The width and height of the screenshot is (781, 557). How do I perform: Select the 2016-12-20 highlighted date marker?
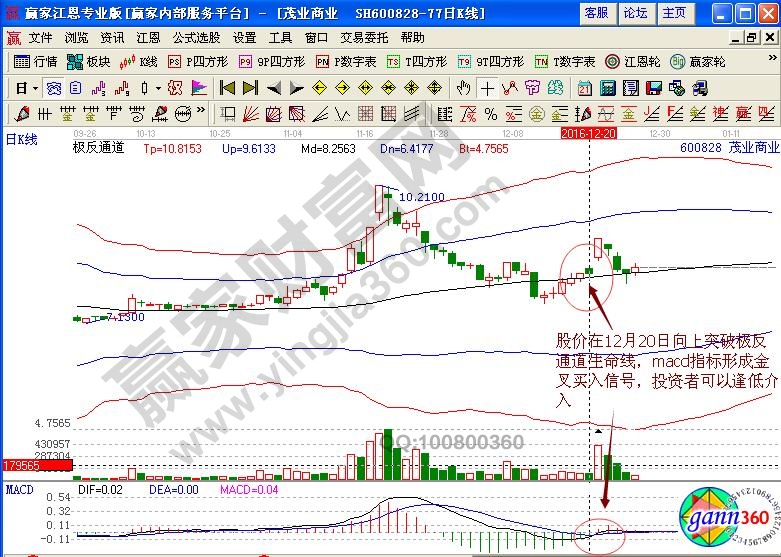click(589, 133)
